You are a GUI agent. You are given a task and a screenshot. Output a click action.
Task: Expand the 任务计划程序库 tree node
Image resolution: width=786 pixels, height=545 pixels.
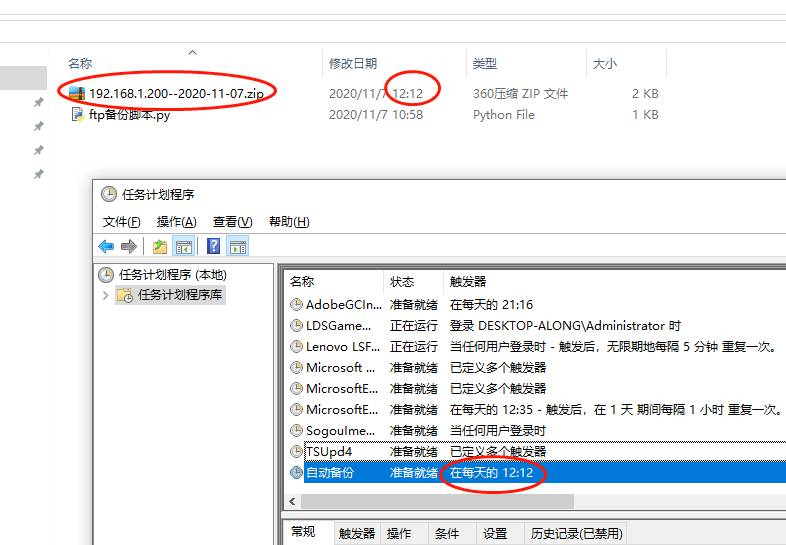tap(105, 295)
